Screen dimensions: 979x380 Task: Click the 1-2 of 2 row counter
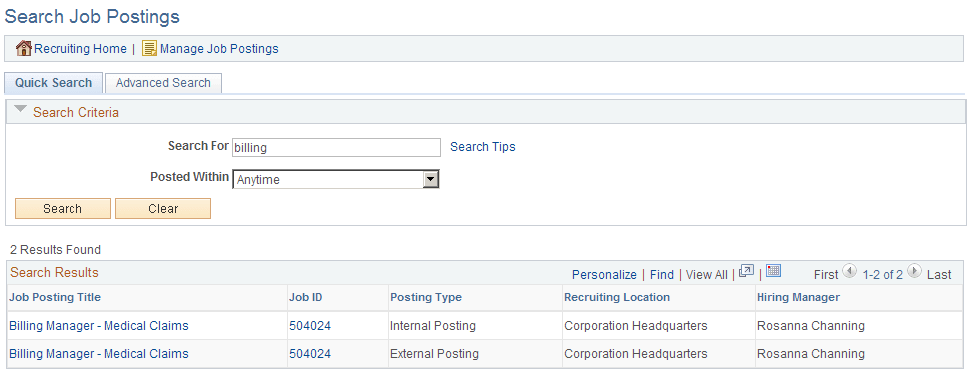pyautogui.click(x=882, y=275)
